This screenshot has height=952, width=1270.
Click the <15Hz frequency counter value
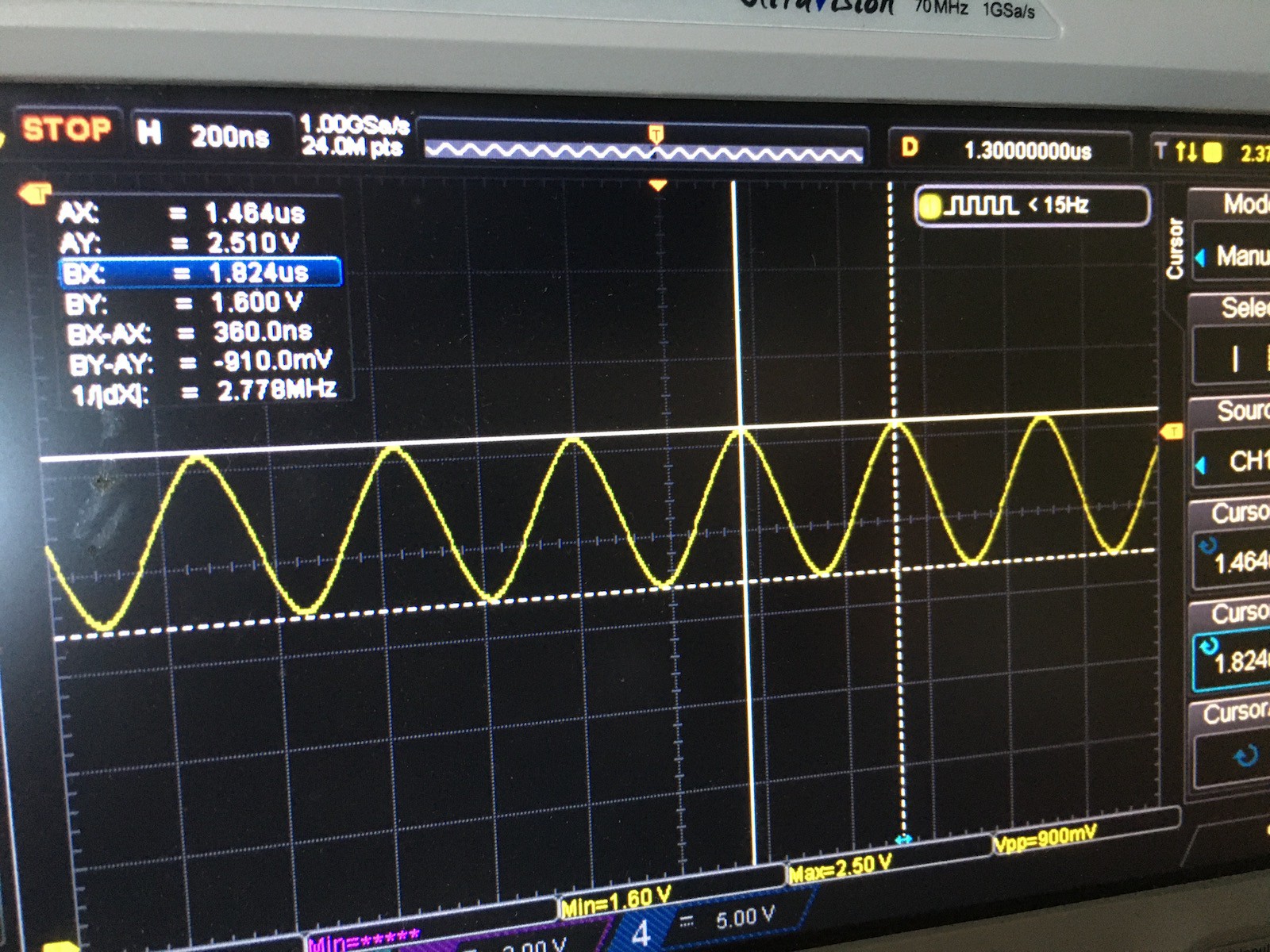(x=1059, y=205)
